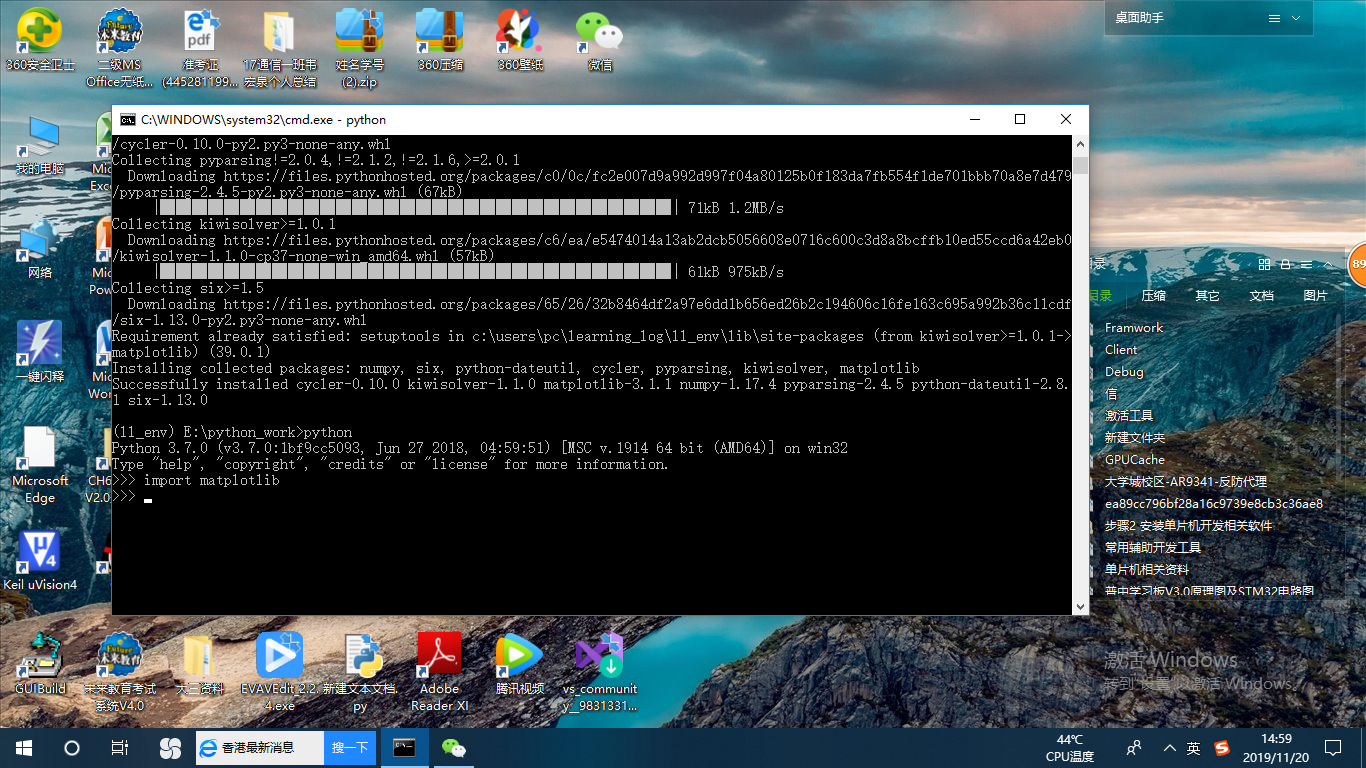Screen dimensions: 1366x768
Task: Click the fan-shaped taskbar icon
Action: [x=170, y=748]
